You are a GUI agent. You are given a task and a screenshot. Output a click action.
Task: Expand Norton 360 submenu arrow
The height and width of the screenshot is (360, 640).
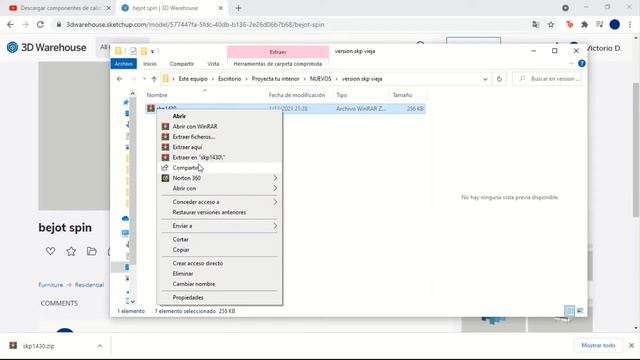click(275, 178)
